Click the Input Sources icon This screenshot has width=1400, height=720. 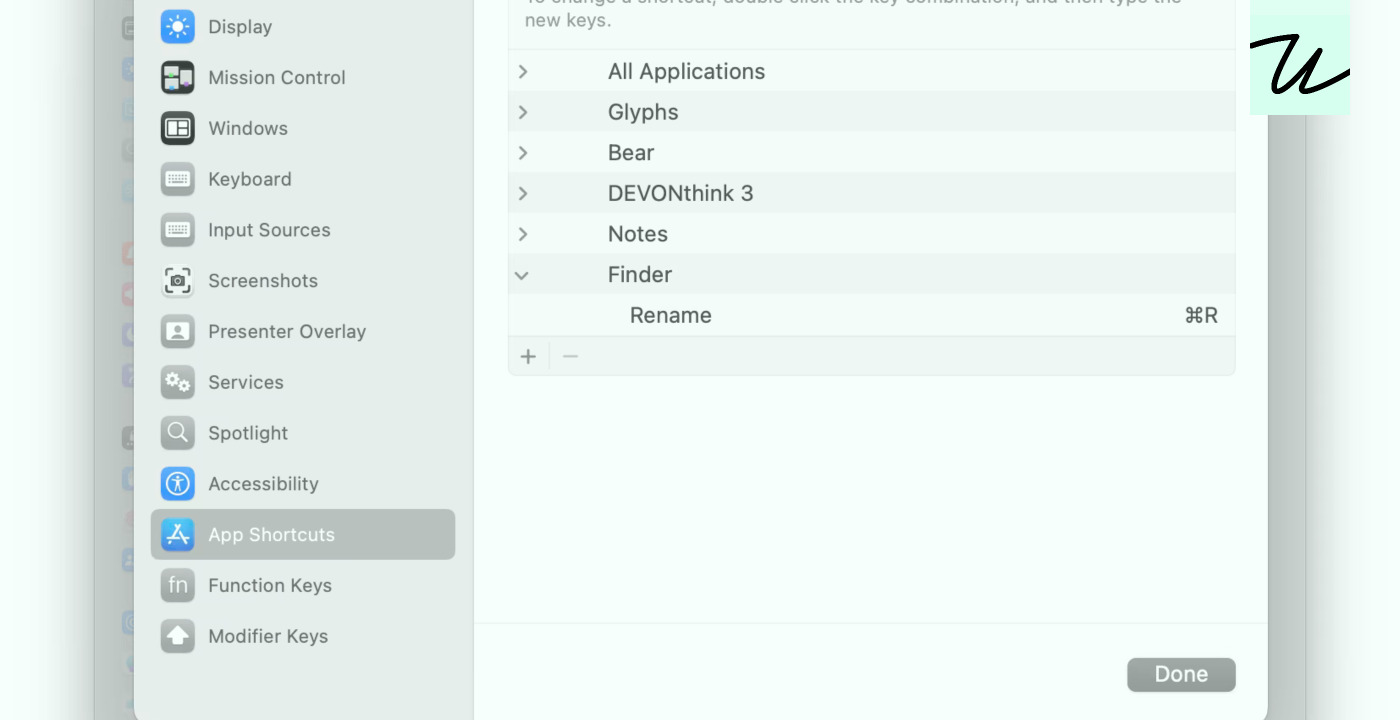(178, 230)
